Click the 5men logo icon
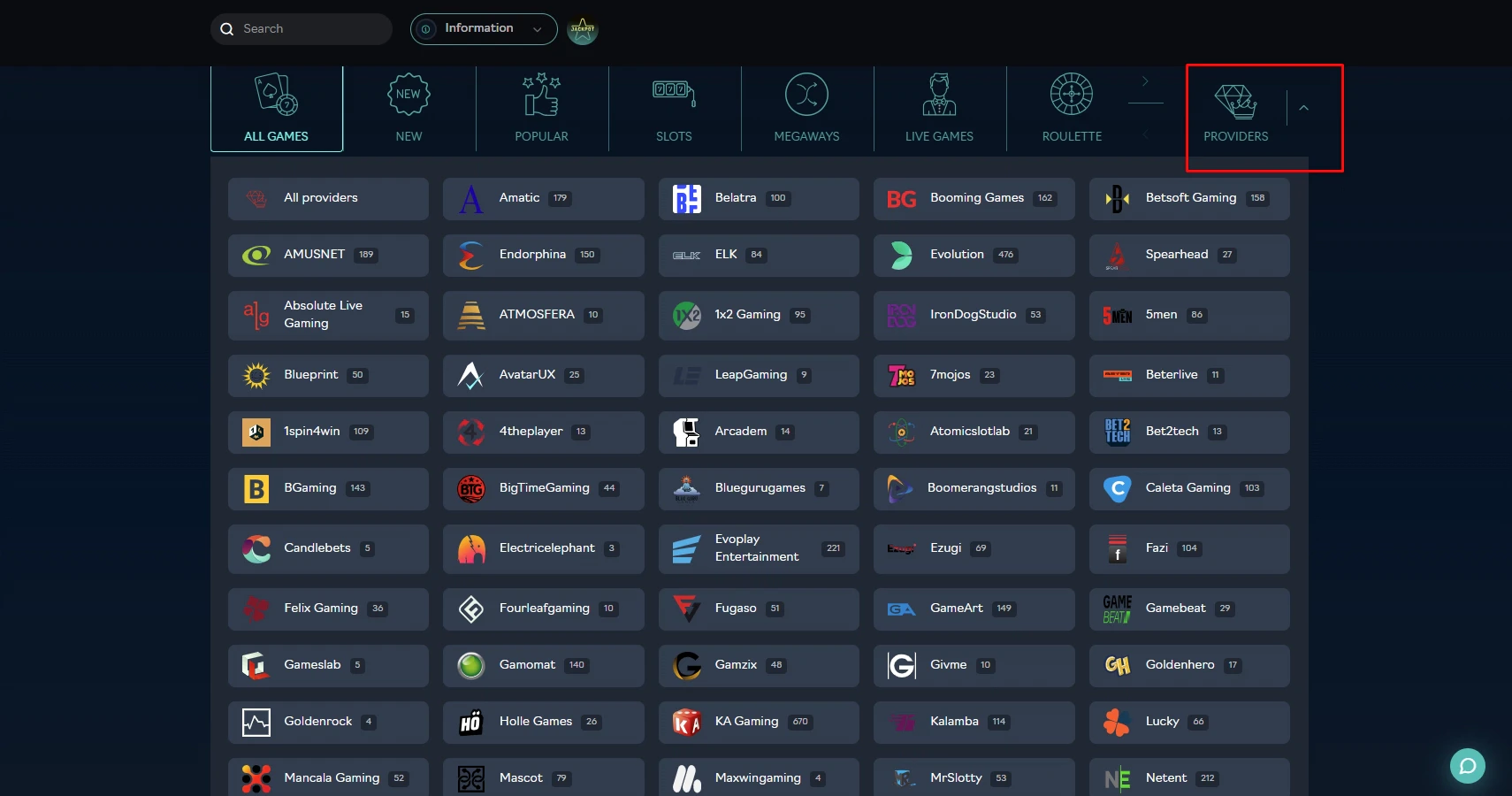 [x=1118, y=315]
